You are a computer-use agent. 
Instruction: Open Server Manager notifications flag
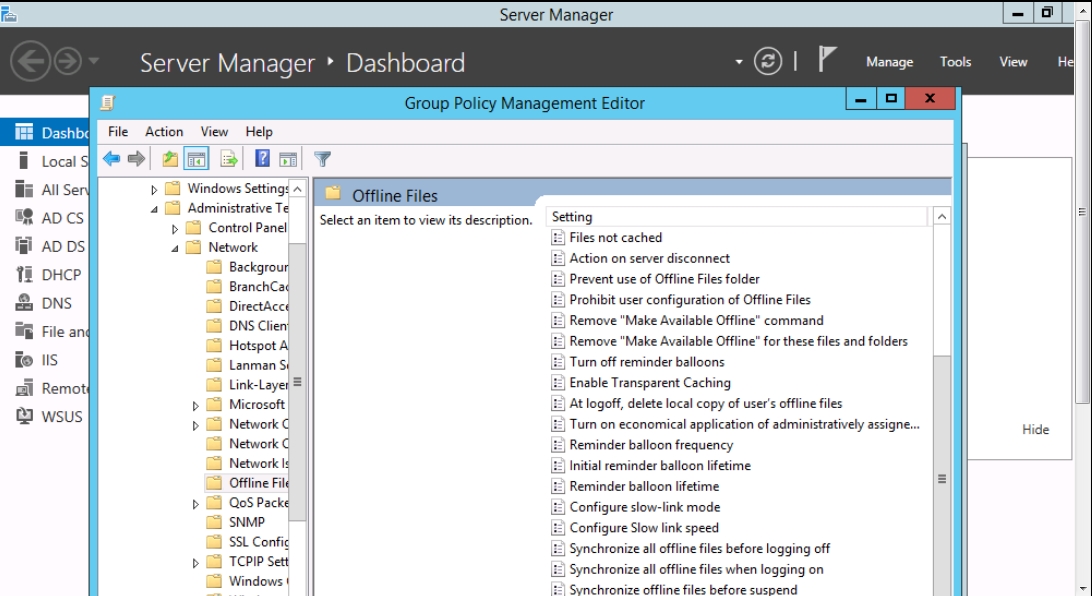(826, 60)
